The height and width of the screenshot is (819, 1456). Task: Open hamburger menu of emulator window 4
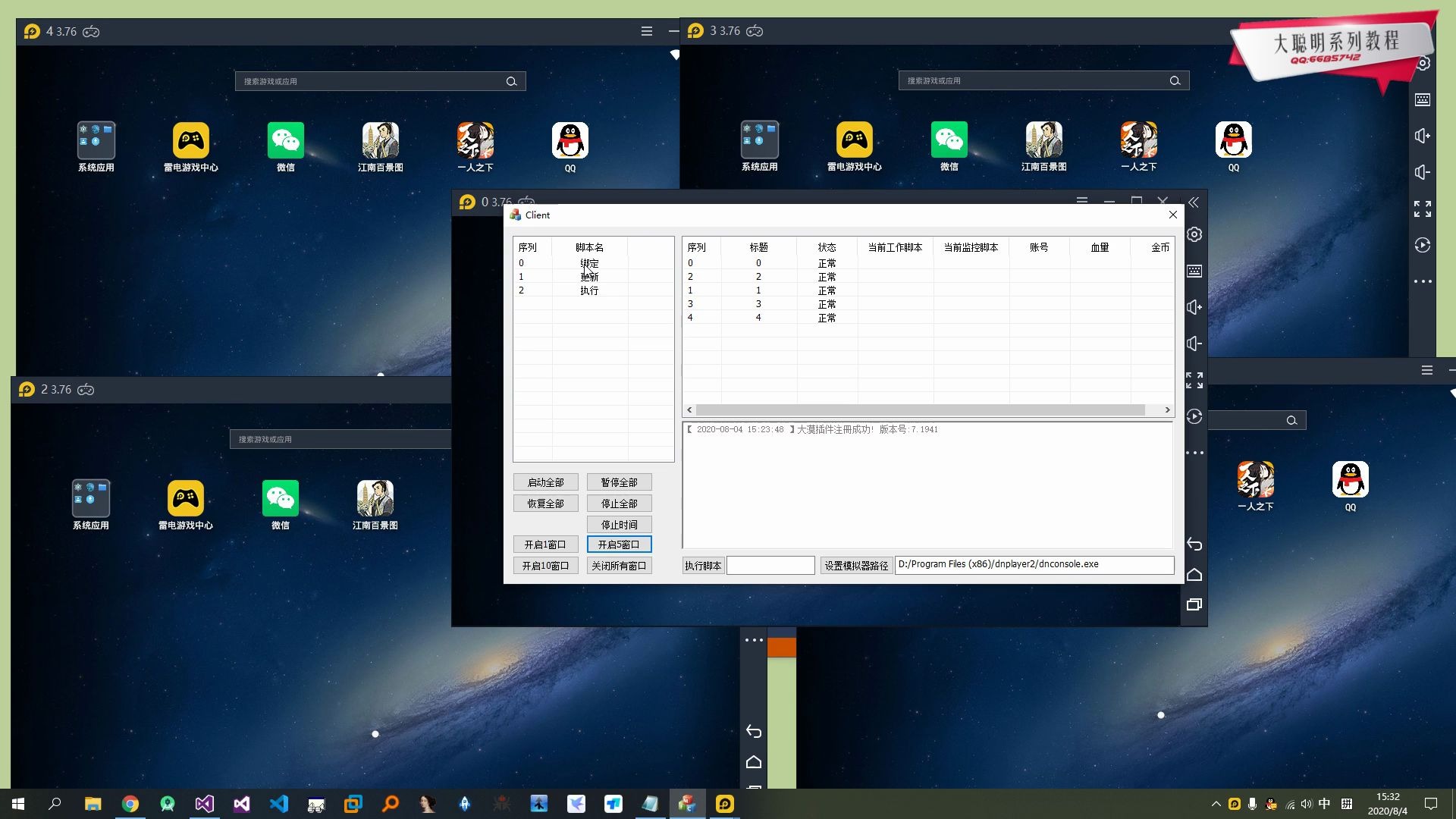646,31
